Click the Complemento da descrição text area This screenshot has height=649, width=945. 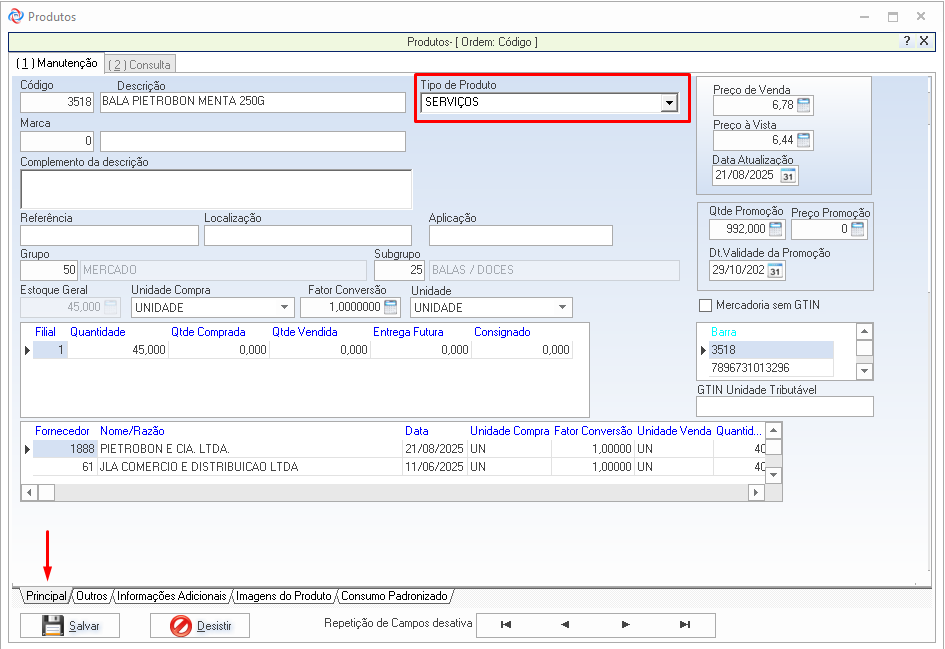click(x=215, y=189)
